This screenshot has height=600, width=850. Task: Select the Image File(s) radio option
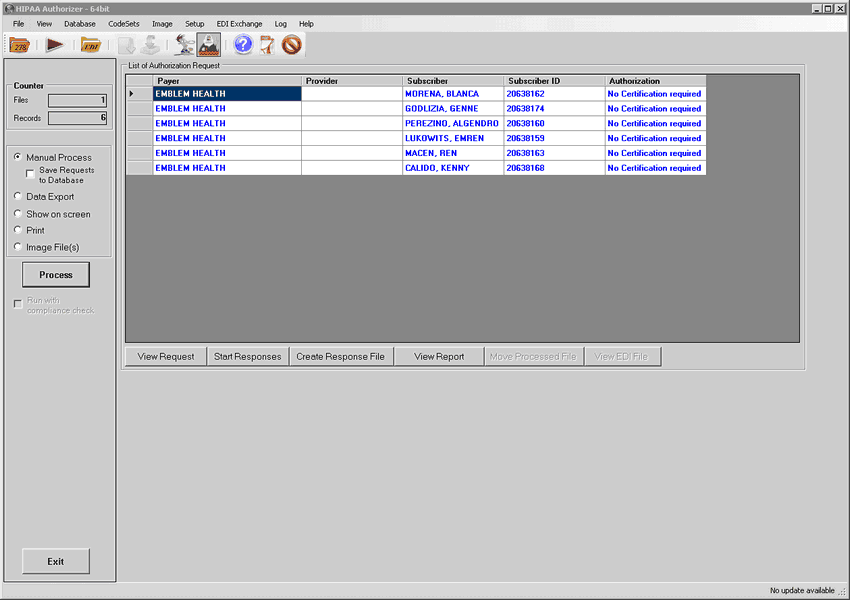[x=18, y=247]
